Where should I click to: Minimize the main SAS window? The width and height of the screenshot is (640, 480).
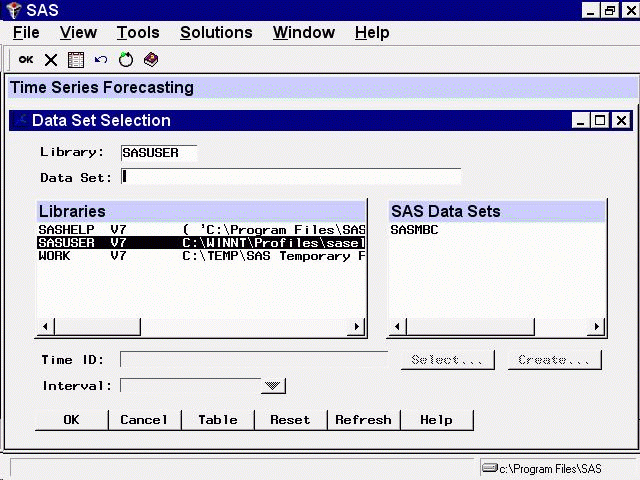(x=590, y=10)
